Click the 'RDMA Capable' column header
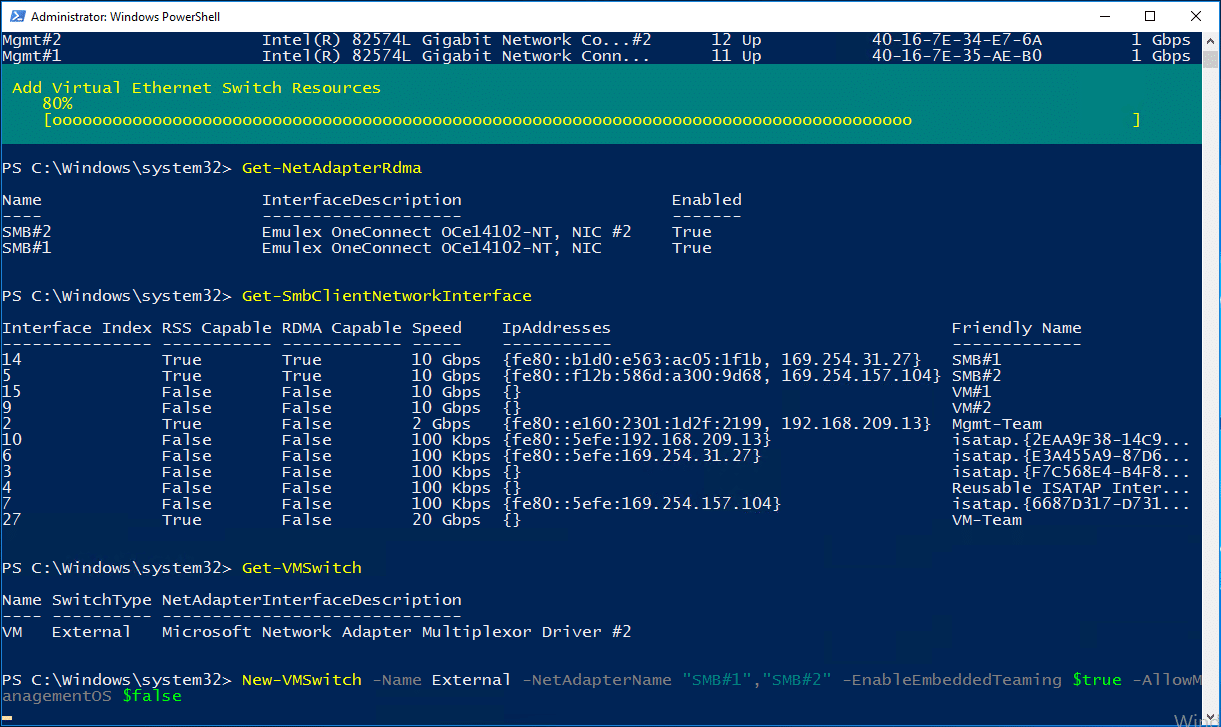This screenshot has width=1221, height=727. click(x=342, y=328)
